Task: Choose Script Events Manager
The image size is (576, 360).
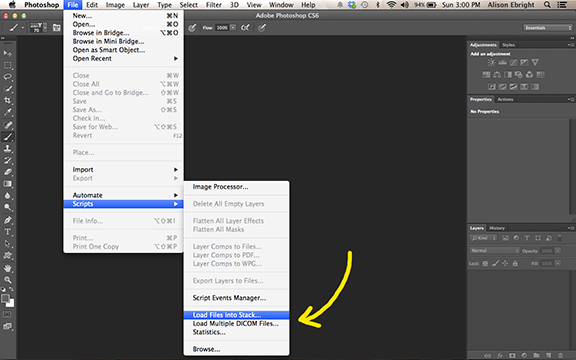Action: coord(237,298)
